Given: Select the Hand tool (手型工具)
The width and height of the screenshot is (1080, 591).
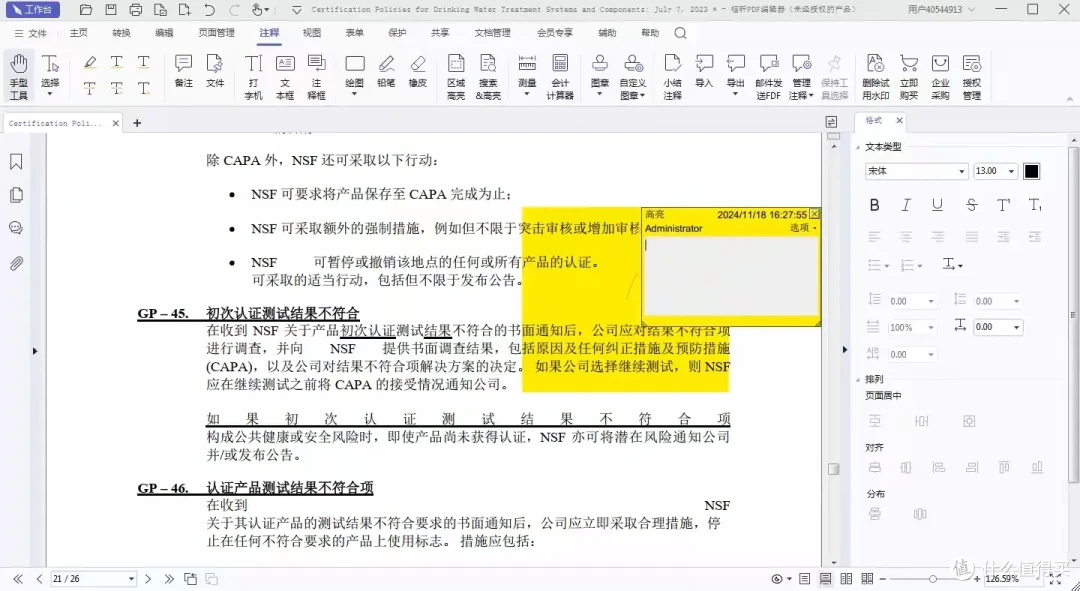Looking at the screenshot, I should pyautogui.click(x=19, y=76).
